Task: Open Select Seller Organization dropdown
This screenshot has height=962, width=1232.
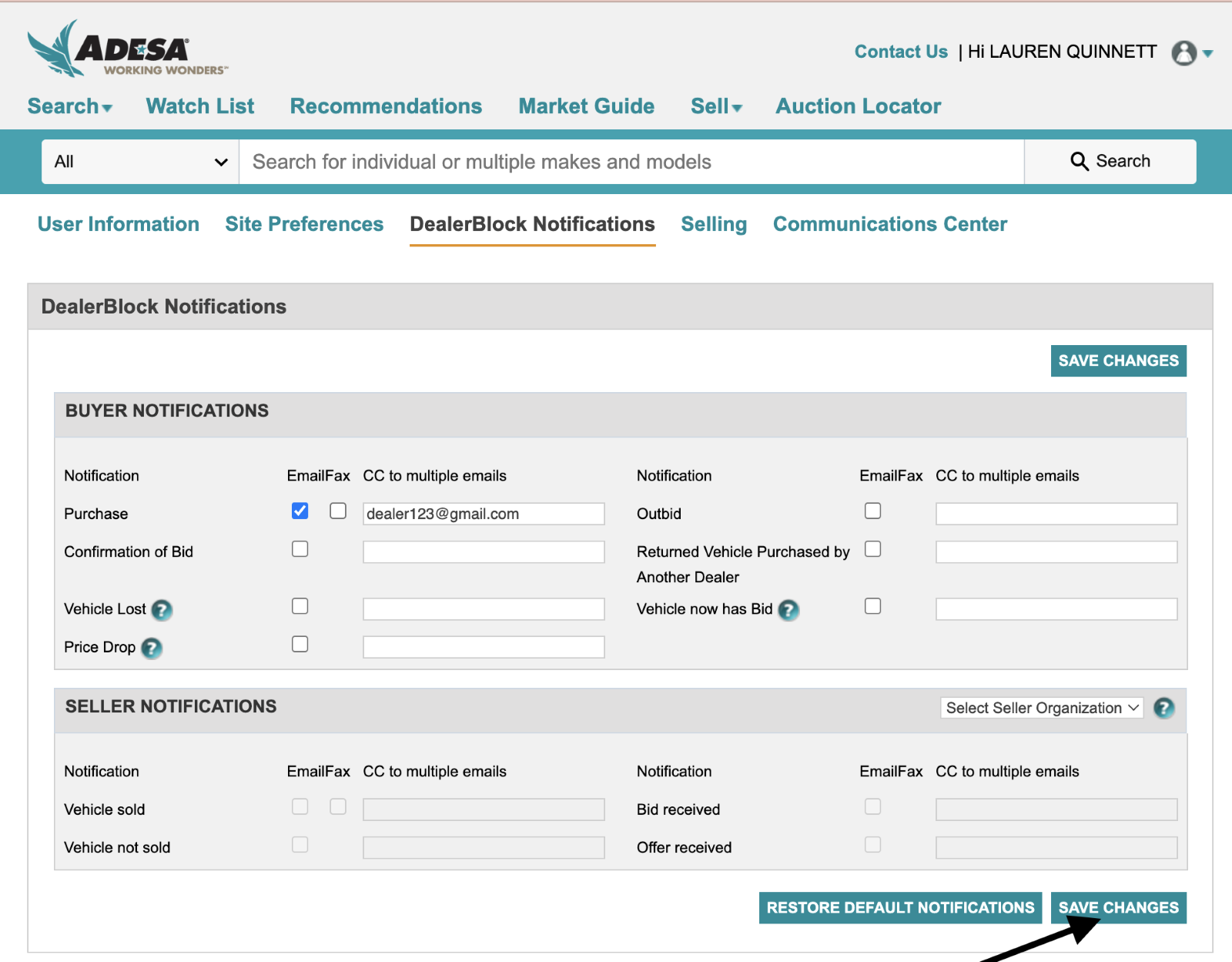Action: [x=1042, y=708]
